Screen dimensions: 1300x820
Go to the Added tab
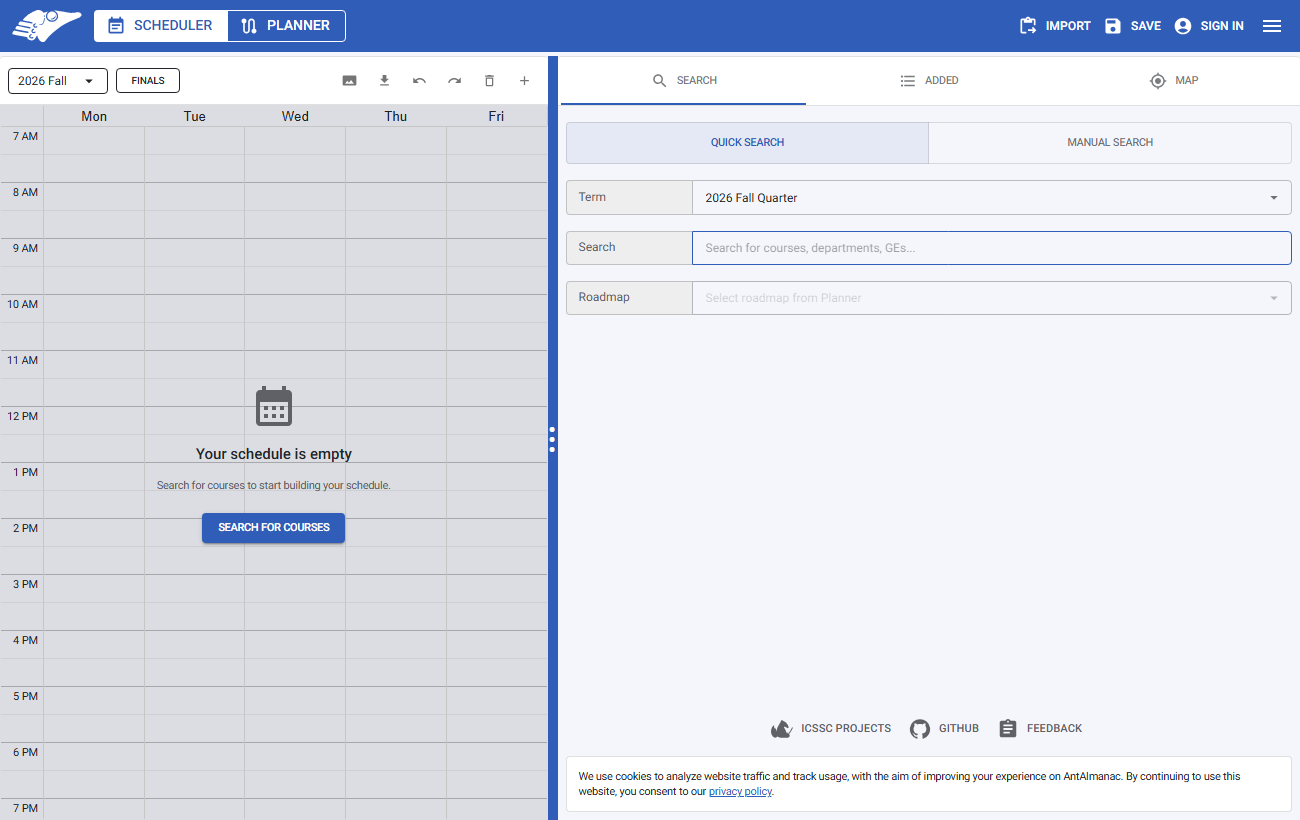click(x=929, y=81)
